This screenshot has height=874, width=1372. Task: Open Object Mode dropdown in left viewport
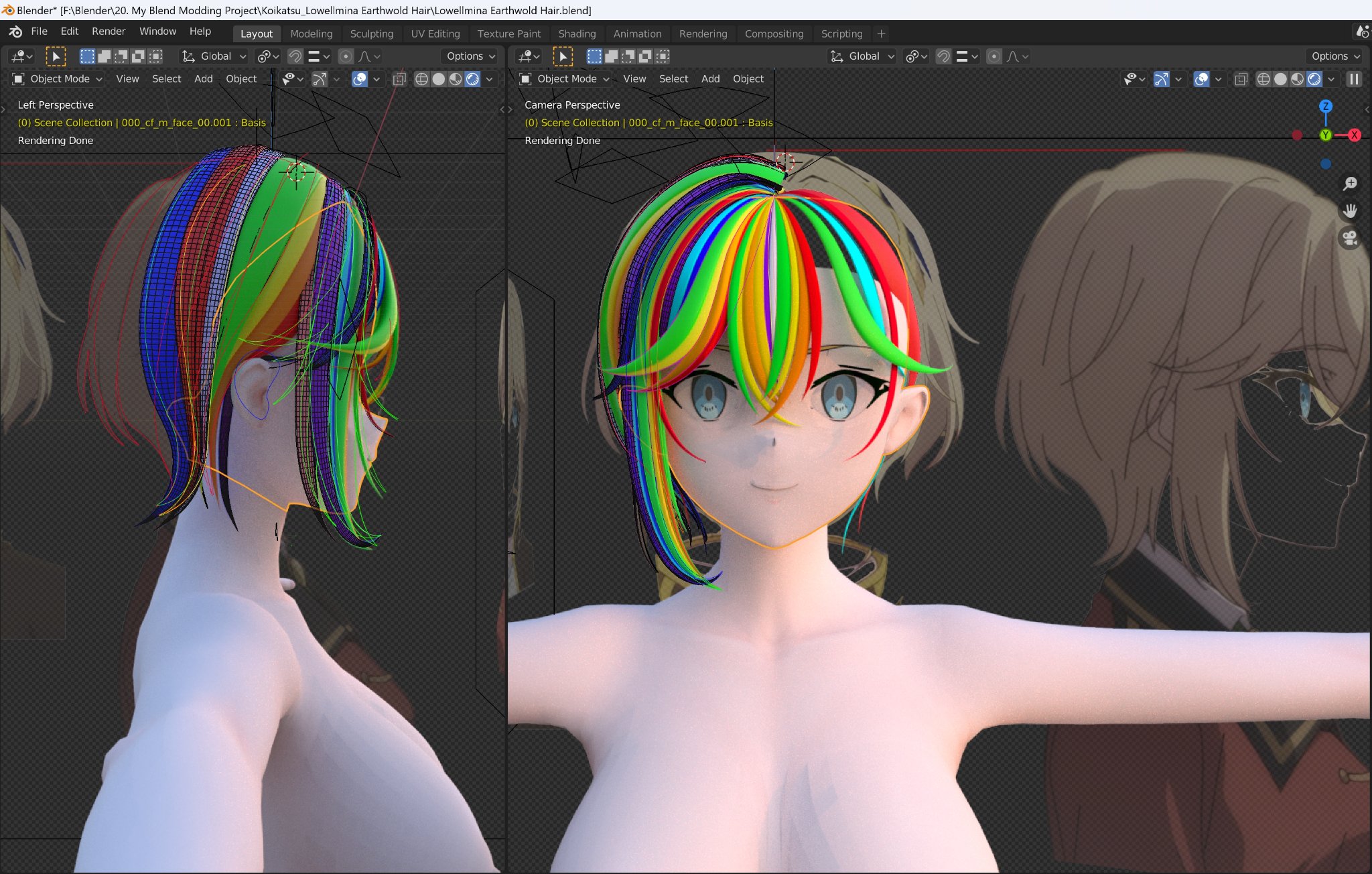point(58,79)
